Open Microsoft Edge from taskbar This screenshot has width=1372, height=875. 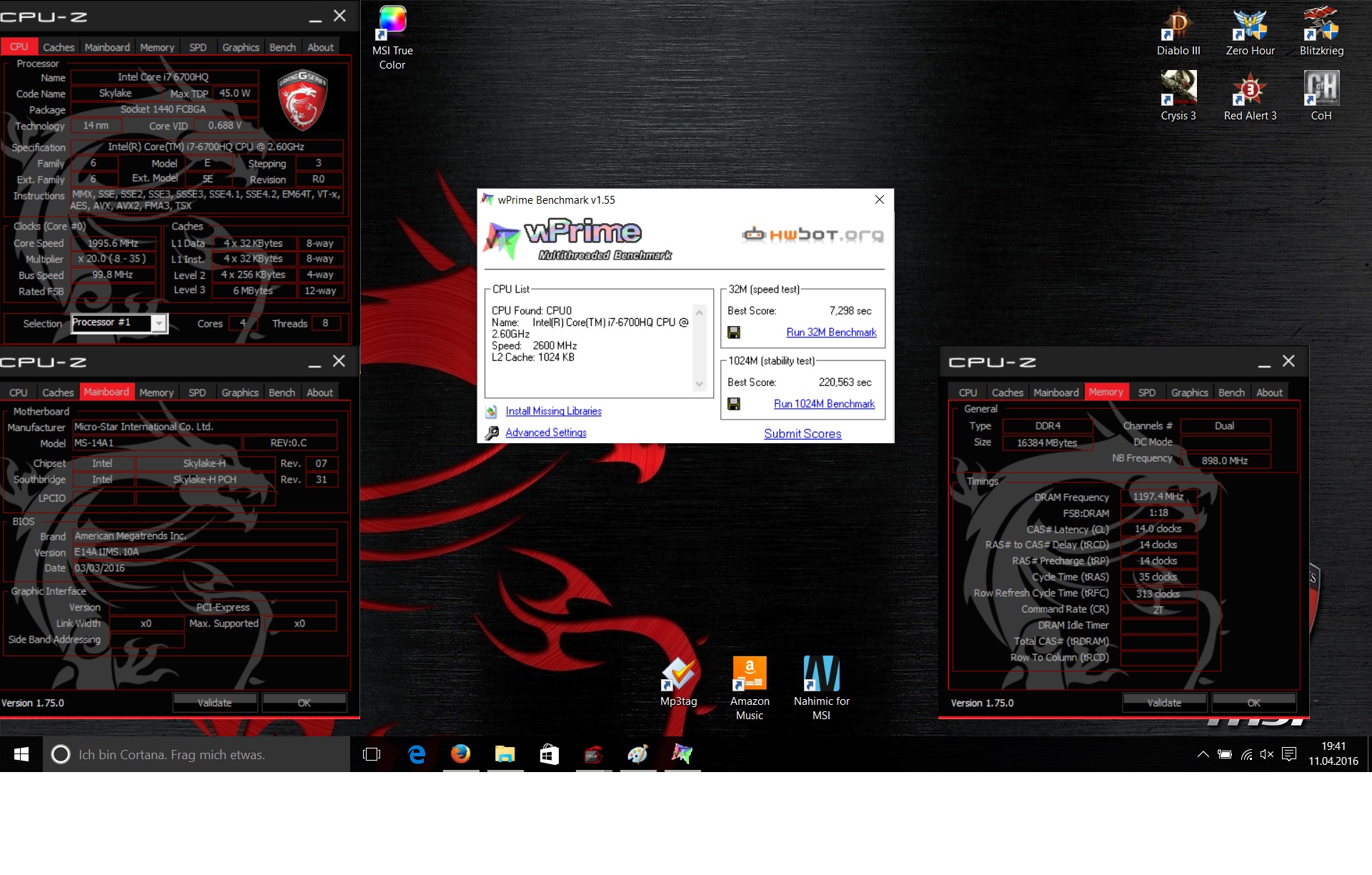pos(417,754)
